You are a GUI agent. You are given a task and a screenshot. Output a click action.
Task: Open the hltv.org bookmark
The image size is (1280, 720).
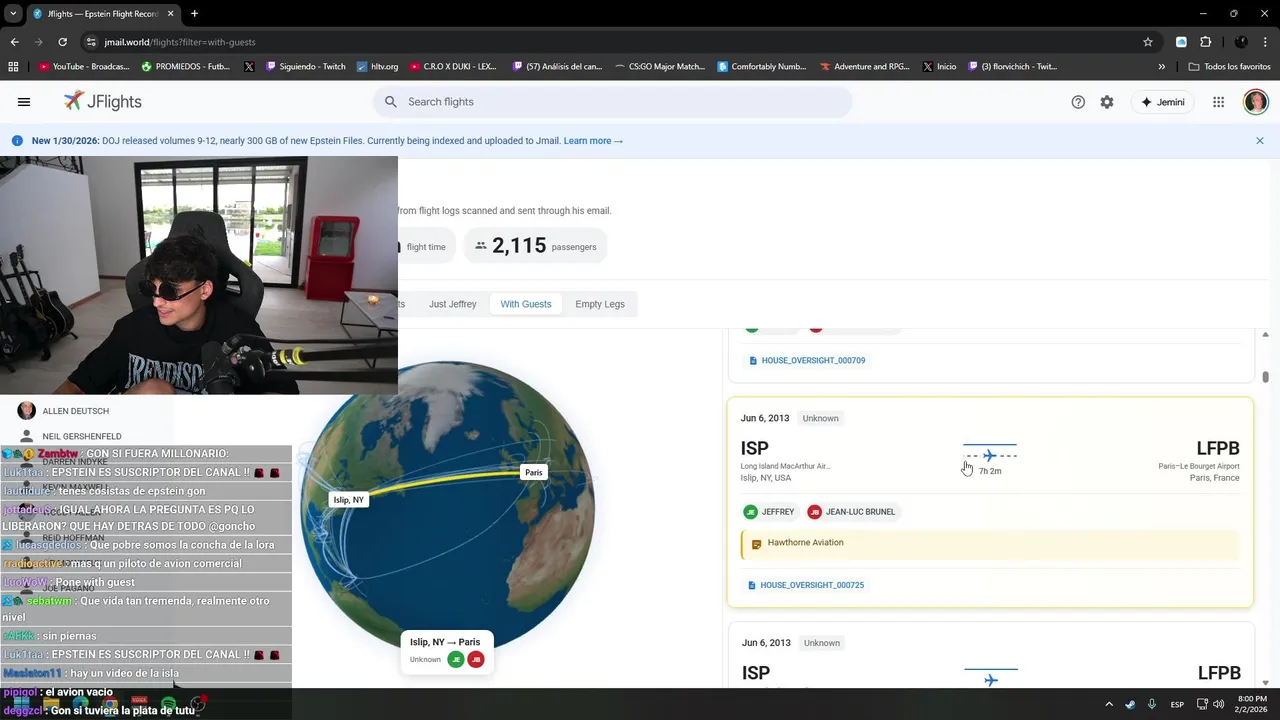(x=376, y=67)
